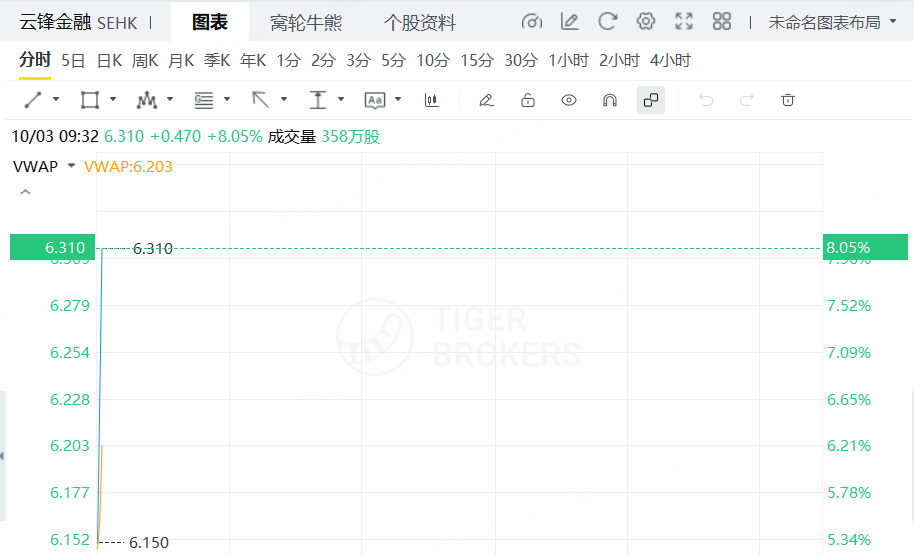The height and width of the screenshot is (555, 914).
Task: Select 分时 timeframe
Action: (x=35, y=59)
